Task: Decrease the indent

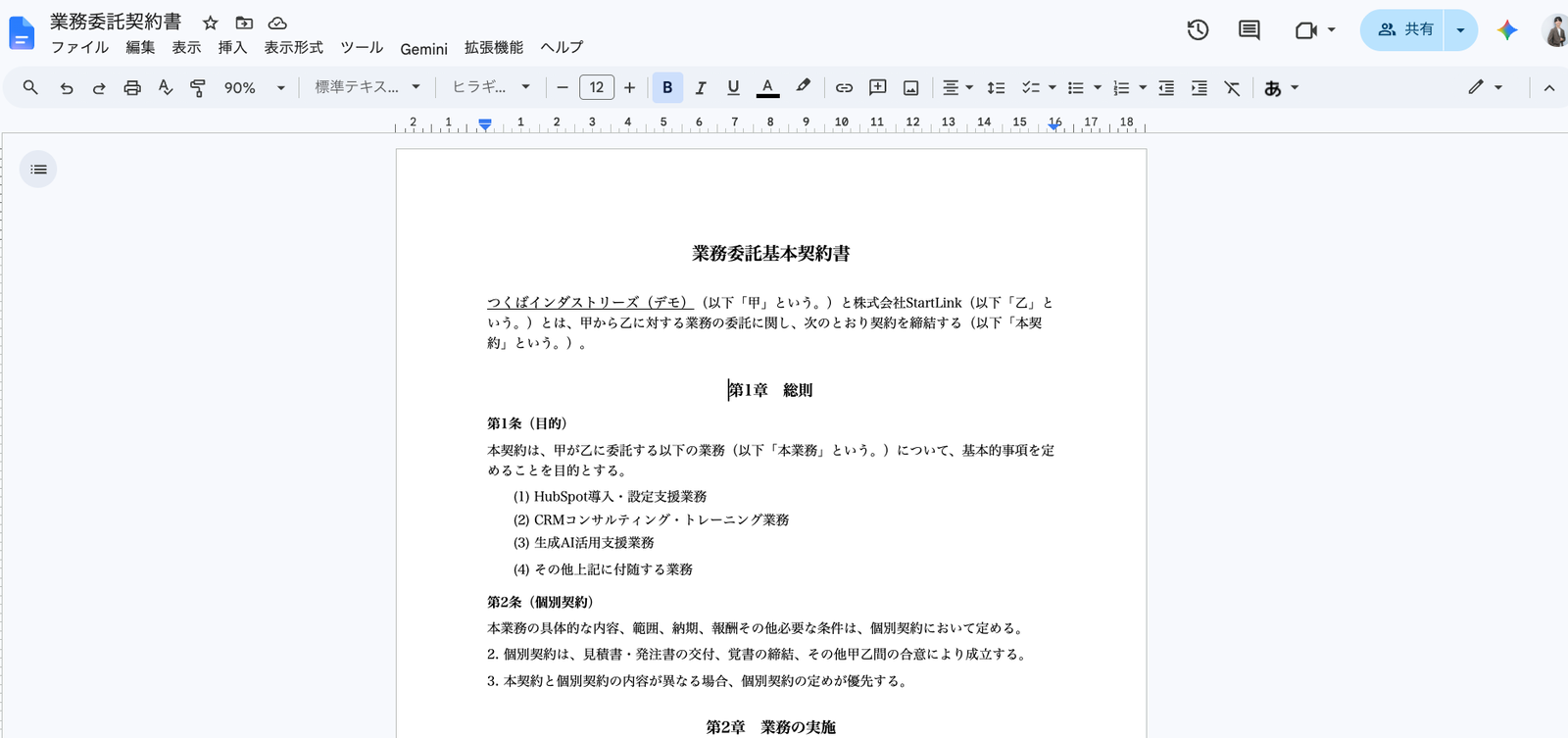Action: point(1166,87)
